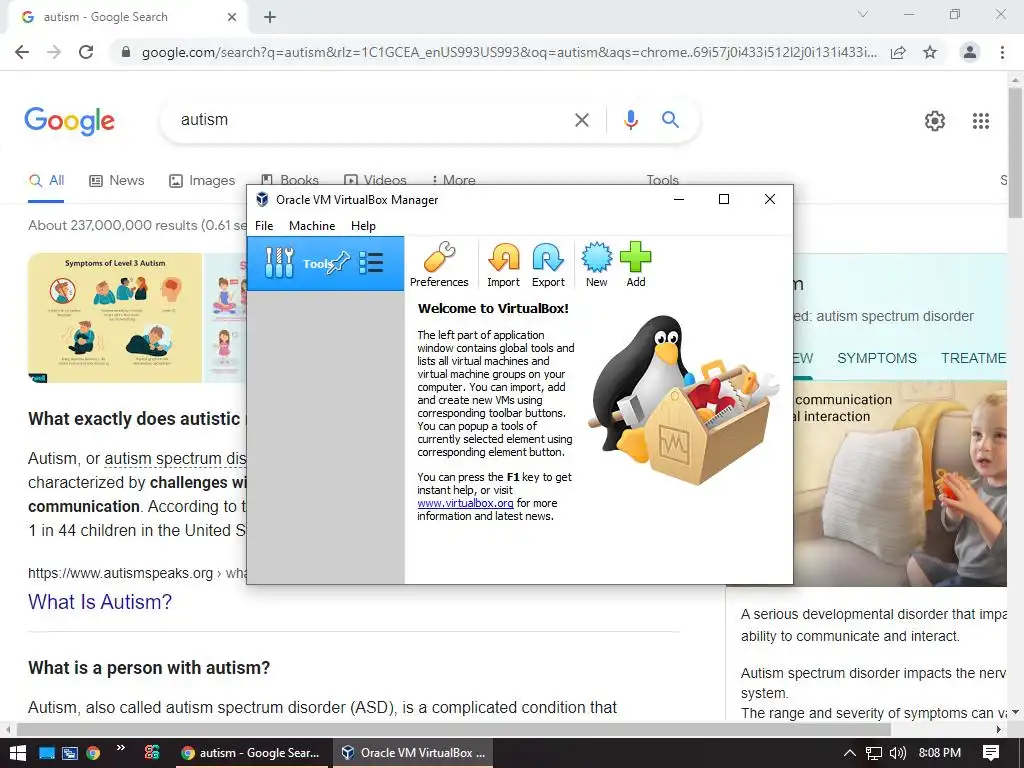Click the horizontal page scrollbar thumb
Image resolution: width=1024 pixels, height=768 pixels.
454,729
